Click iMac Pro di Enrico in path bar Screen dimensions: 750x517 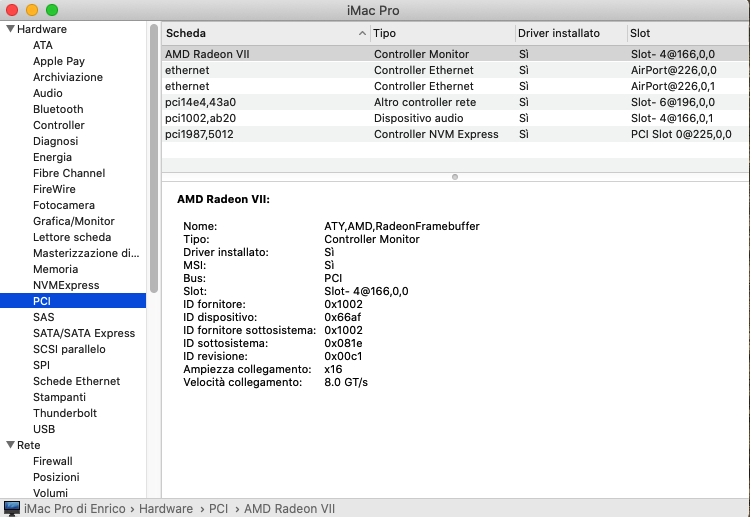point(75,508)
